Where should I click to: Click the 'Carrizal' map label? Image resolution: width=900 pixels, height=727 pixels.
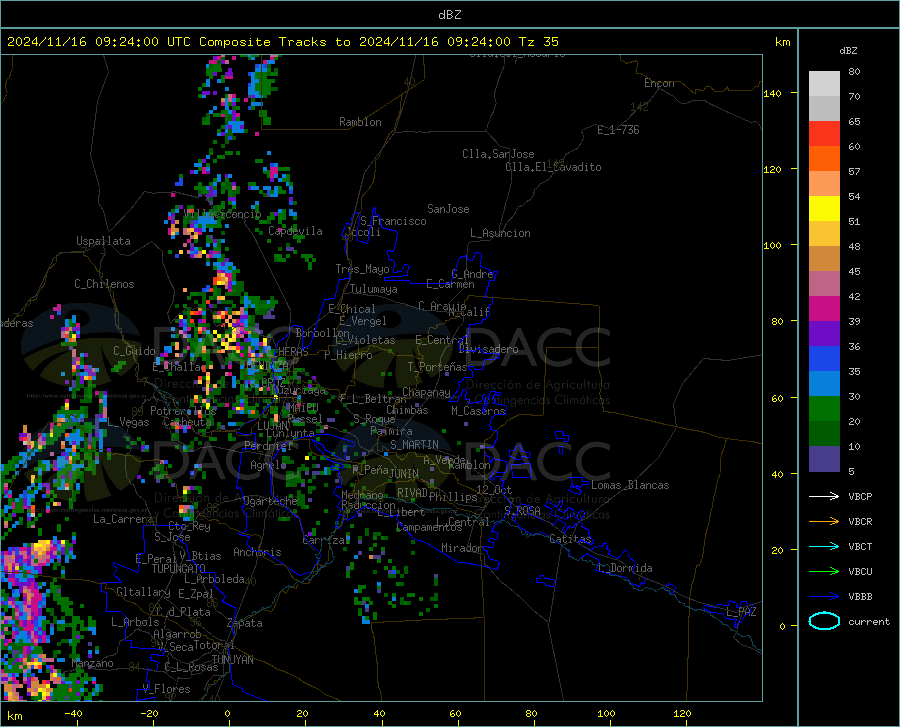point(326,540)
